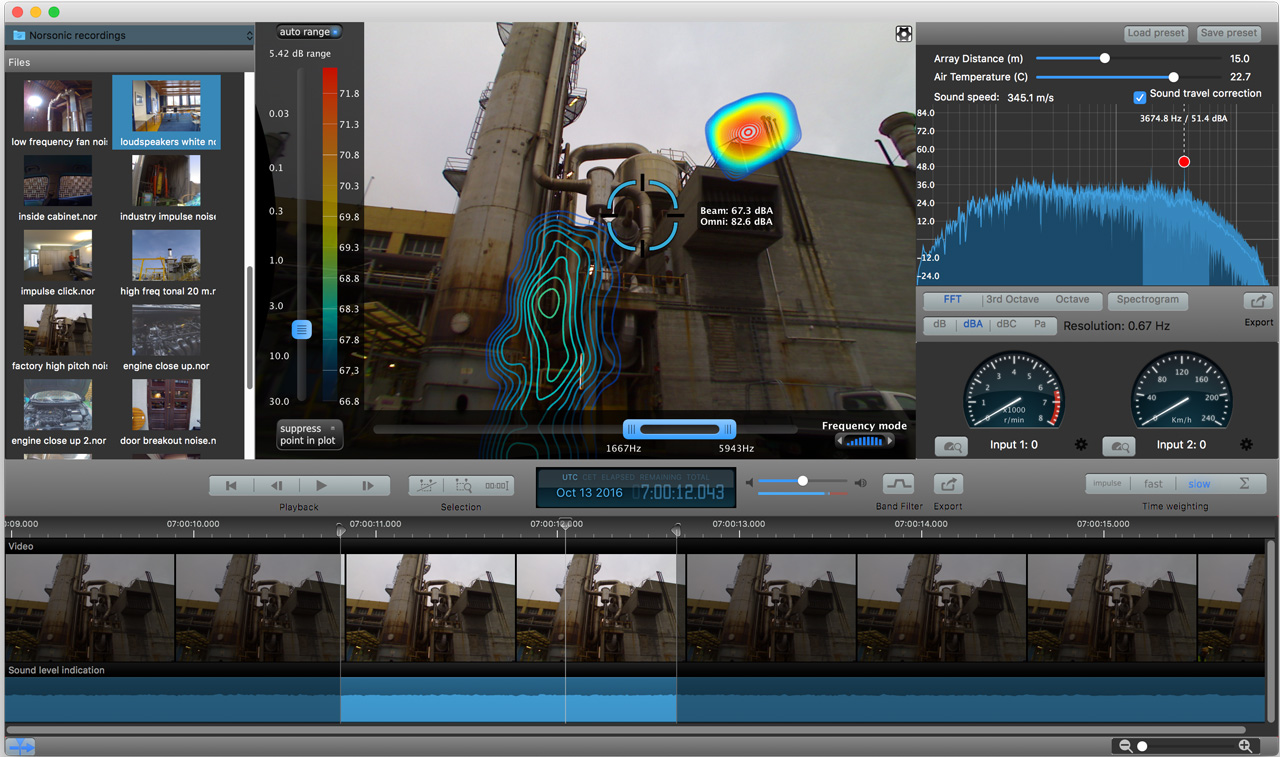Click the Input 2 gauge search button
This screenshot has height=757, width=1280.
[1119, 446]
